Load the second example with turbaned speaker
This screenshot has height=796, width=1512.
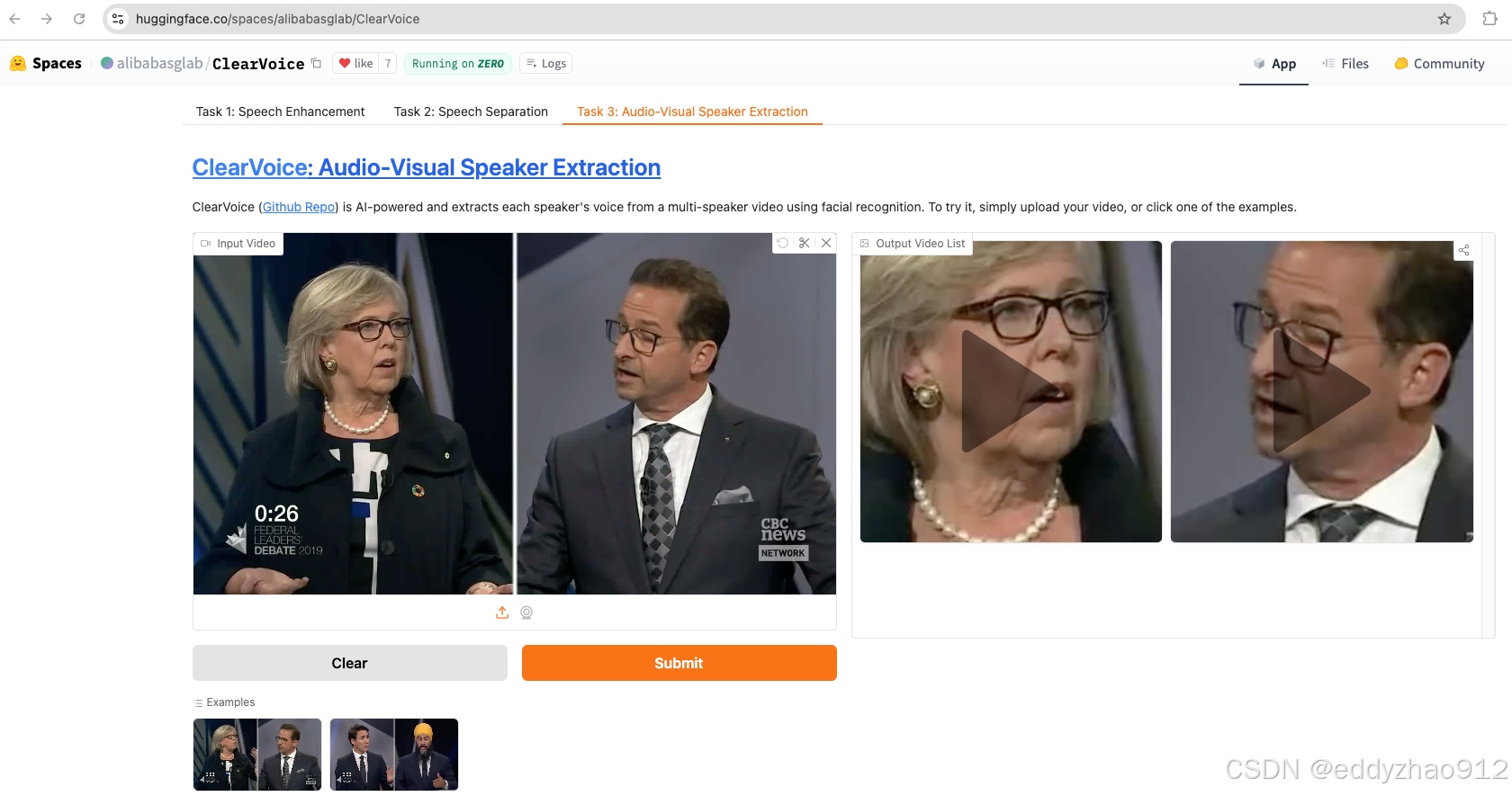394,755
